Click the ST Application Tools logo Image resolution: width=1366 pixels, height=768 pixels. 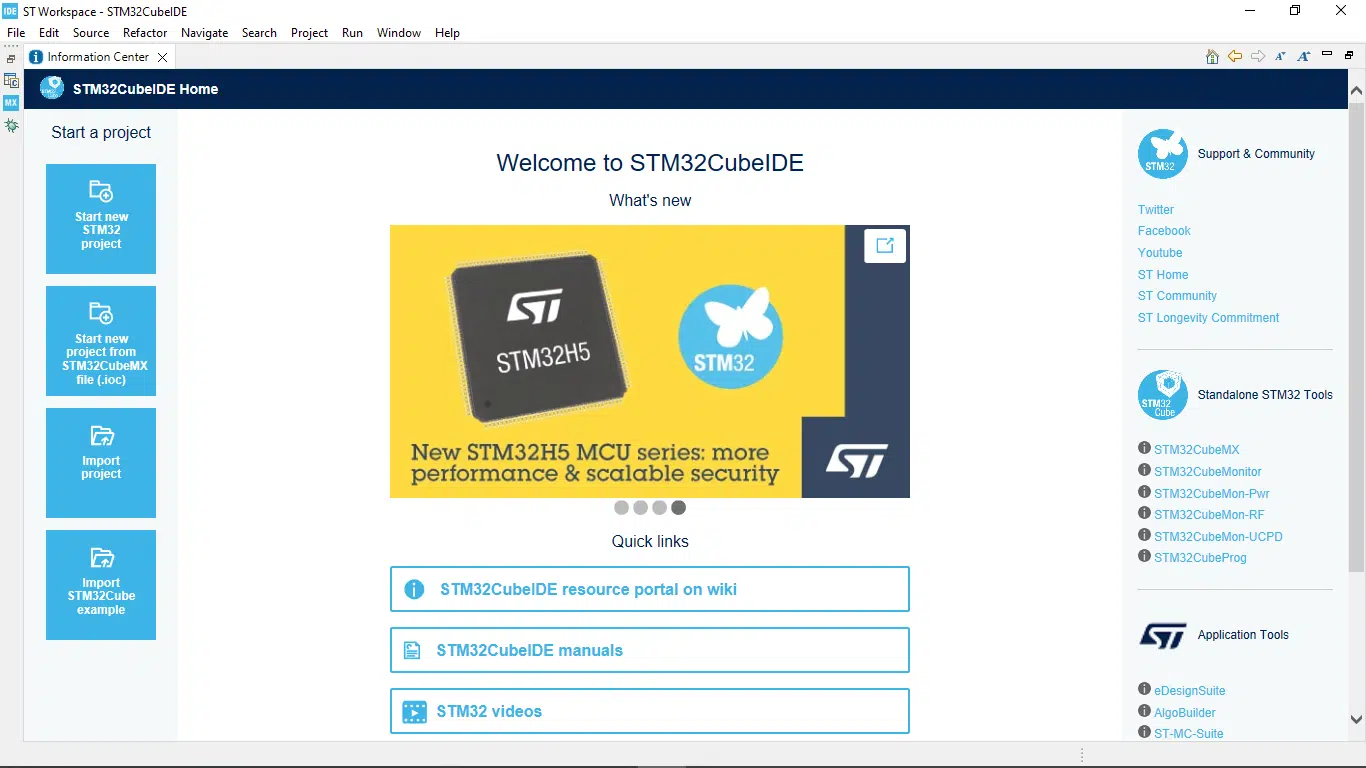coord(1163,635)
